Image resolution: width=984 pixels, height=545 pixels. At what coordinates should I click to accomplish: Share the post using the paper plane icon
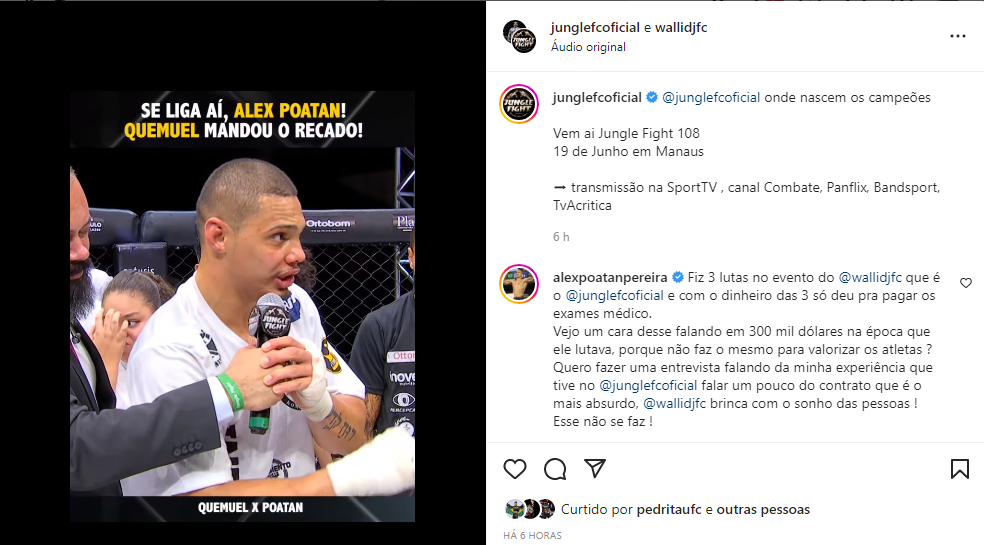point(595,468)
